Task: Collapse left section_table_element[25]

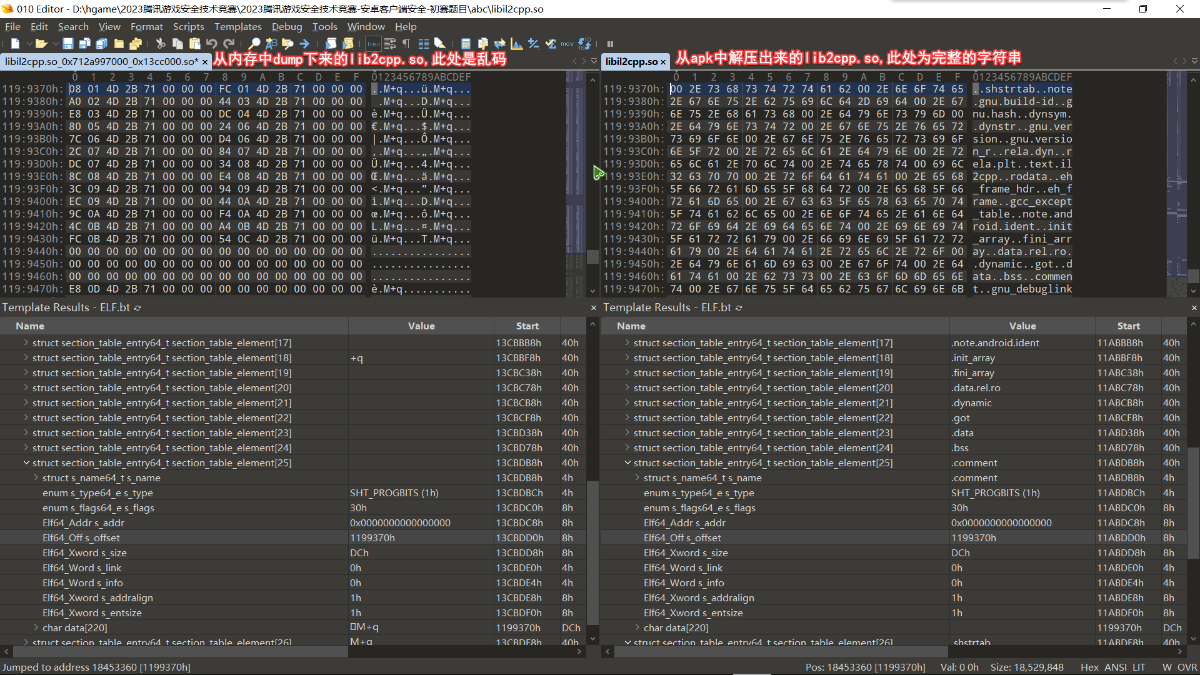Action: [26, 463]
